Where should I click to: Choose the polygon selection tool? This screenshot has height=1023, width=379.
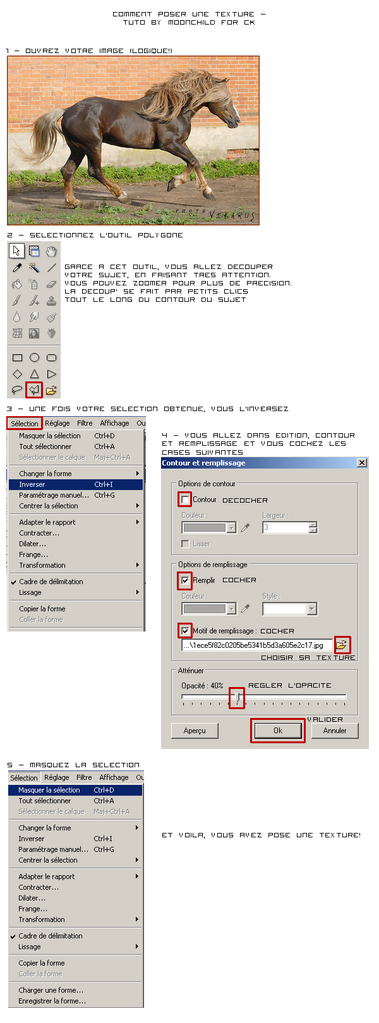(x=35, y=390)
